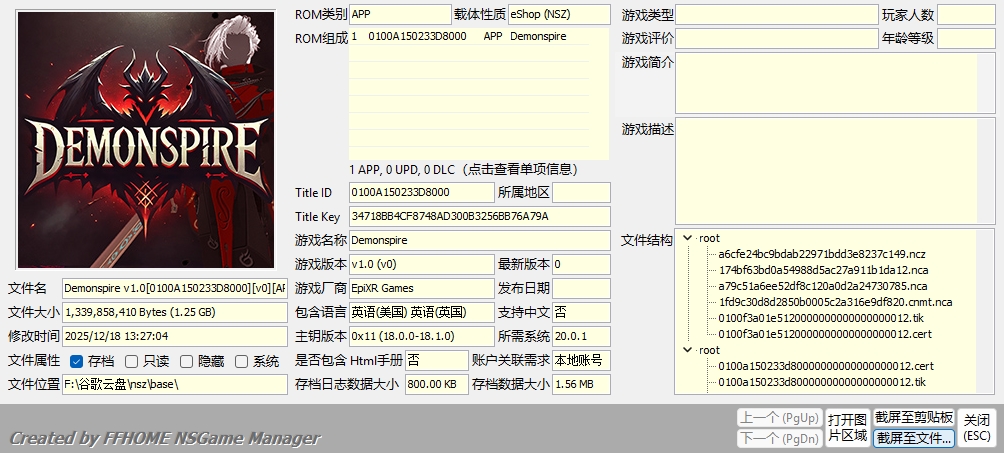Click the Title Key field
Screen dimensions: 1004x453
click(478, 216)
